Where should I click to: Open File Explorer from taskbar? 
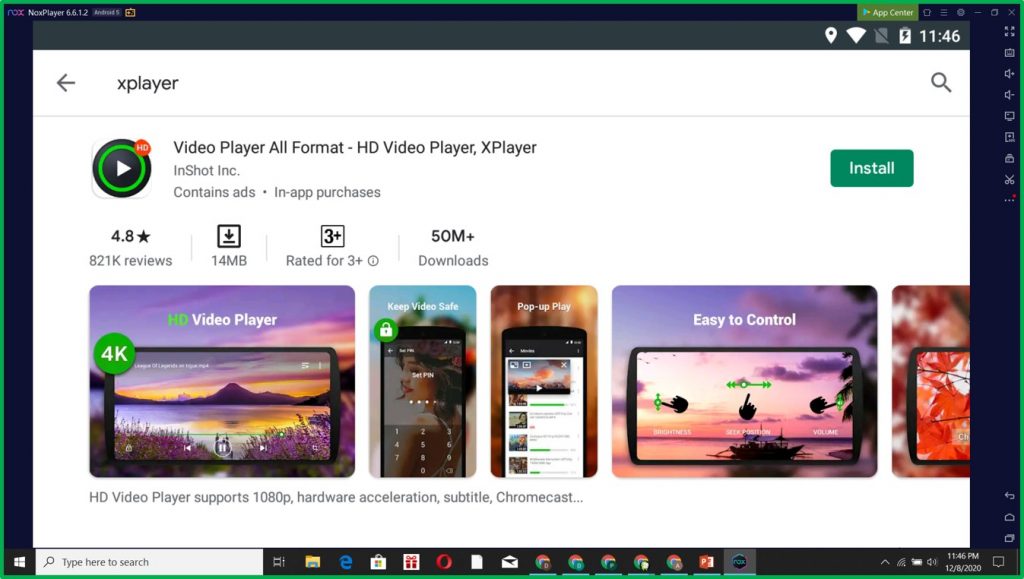(313, 562)
